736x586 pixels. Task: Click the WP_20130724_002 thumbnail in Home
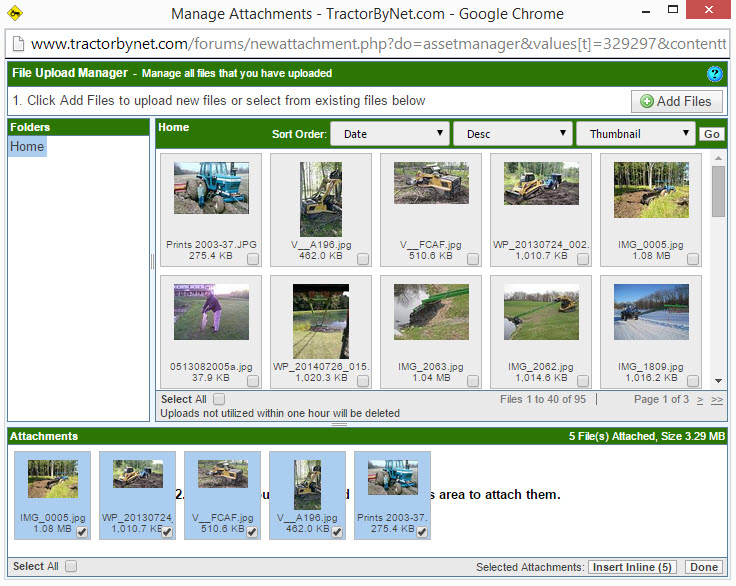(x=541, y=184)
